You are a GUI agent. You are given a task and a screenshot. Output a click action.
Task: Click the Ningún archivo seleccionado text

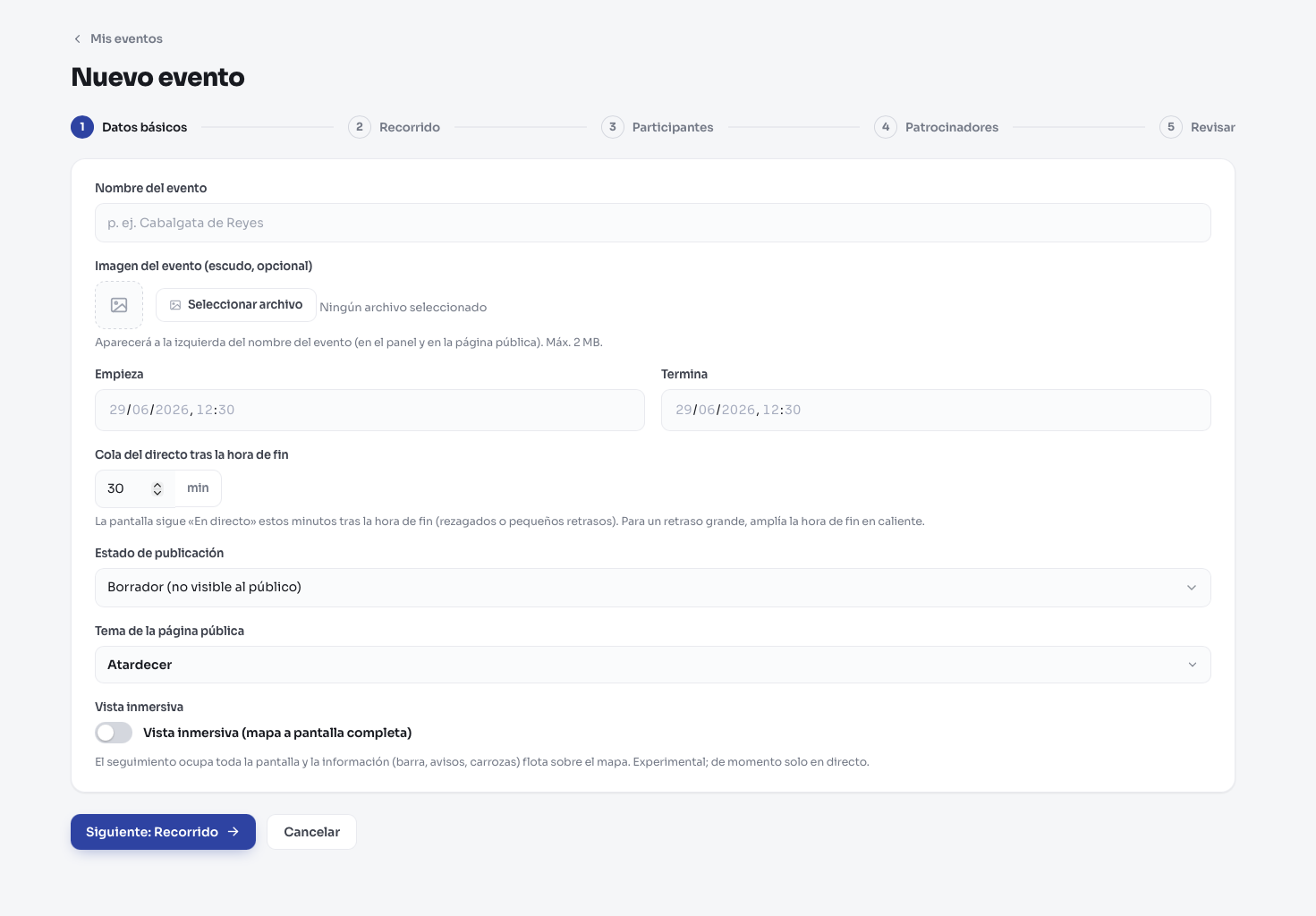pyautogui.click(x=403, y=307)
